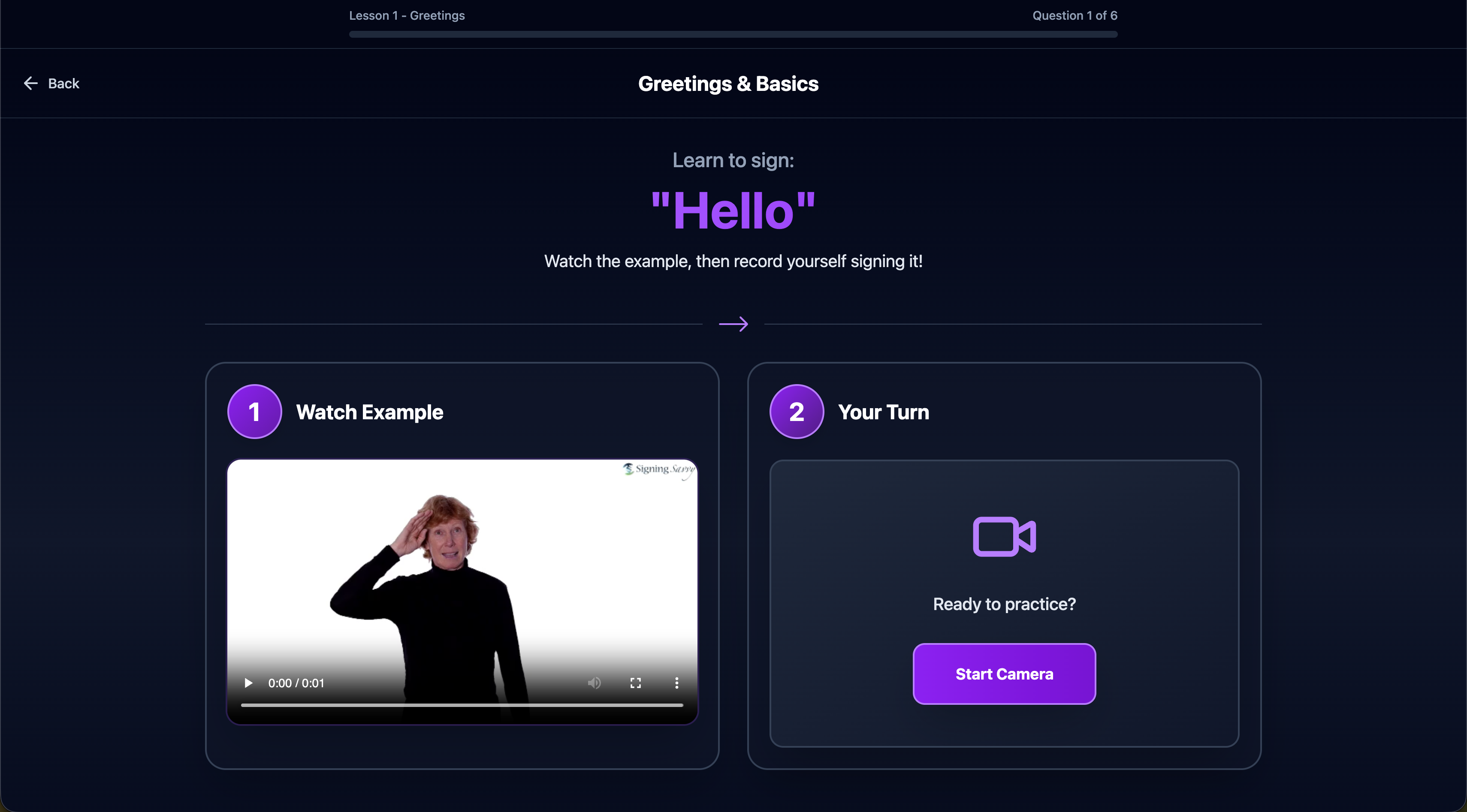Click the Question 1 of 6 indicator

[1075, 15]
